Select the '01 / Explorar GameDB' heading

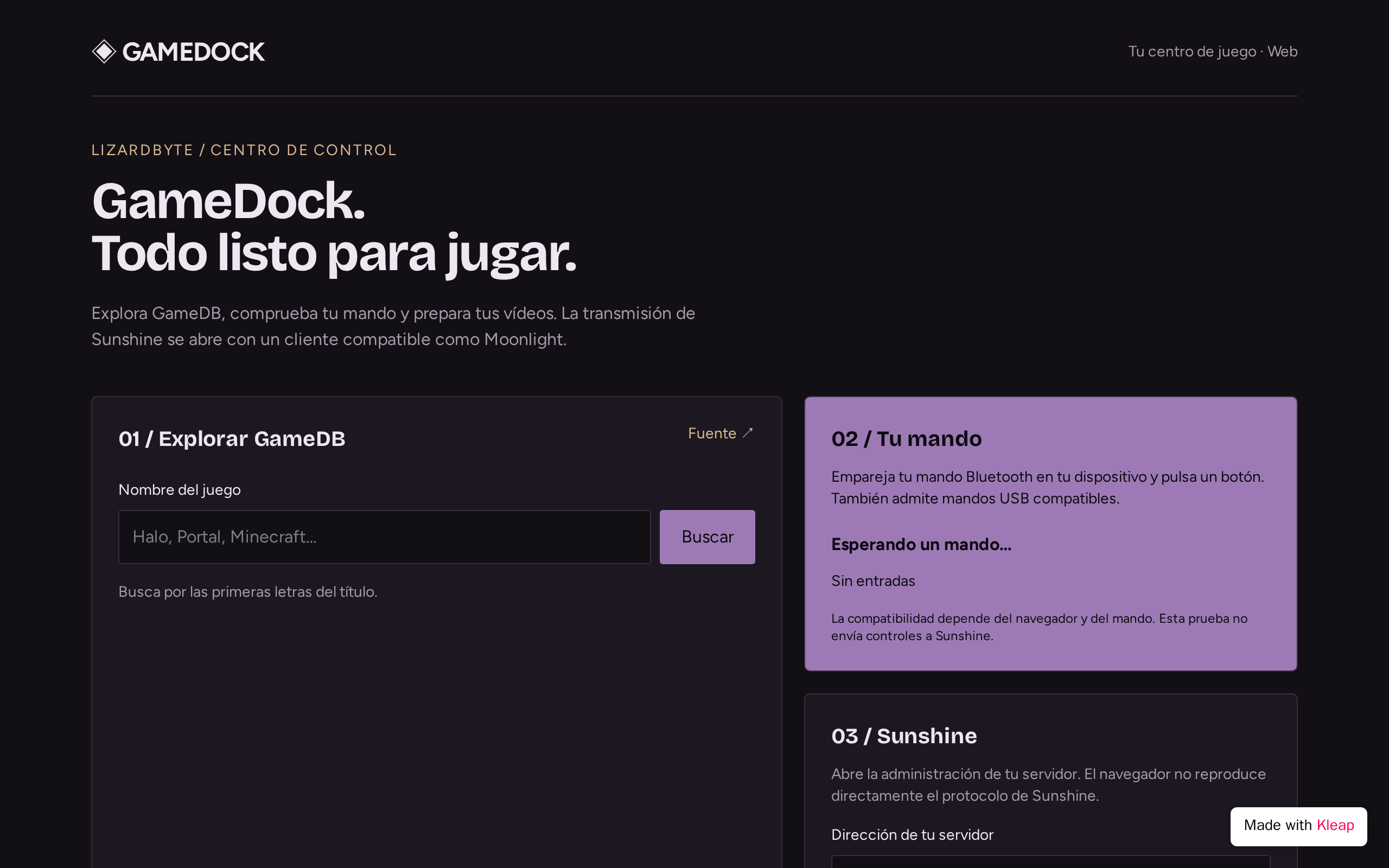232,438
